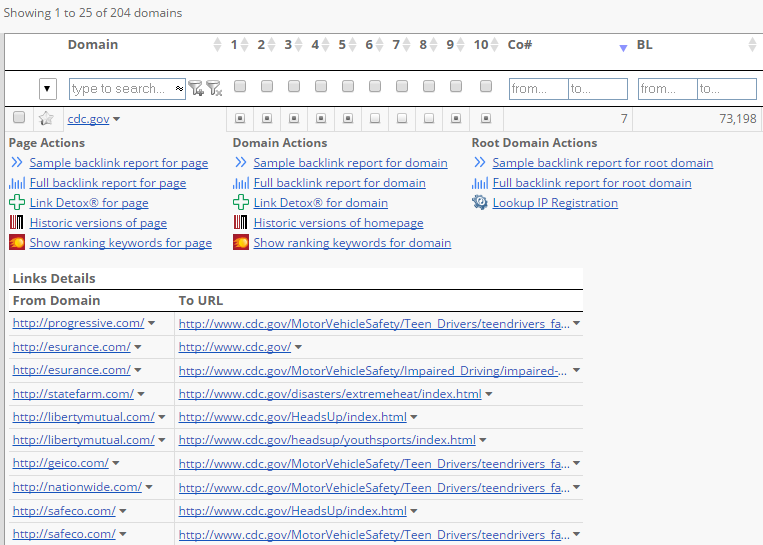Star the cdc.gov row as favorite

46,118
